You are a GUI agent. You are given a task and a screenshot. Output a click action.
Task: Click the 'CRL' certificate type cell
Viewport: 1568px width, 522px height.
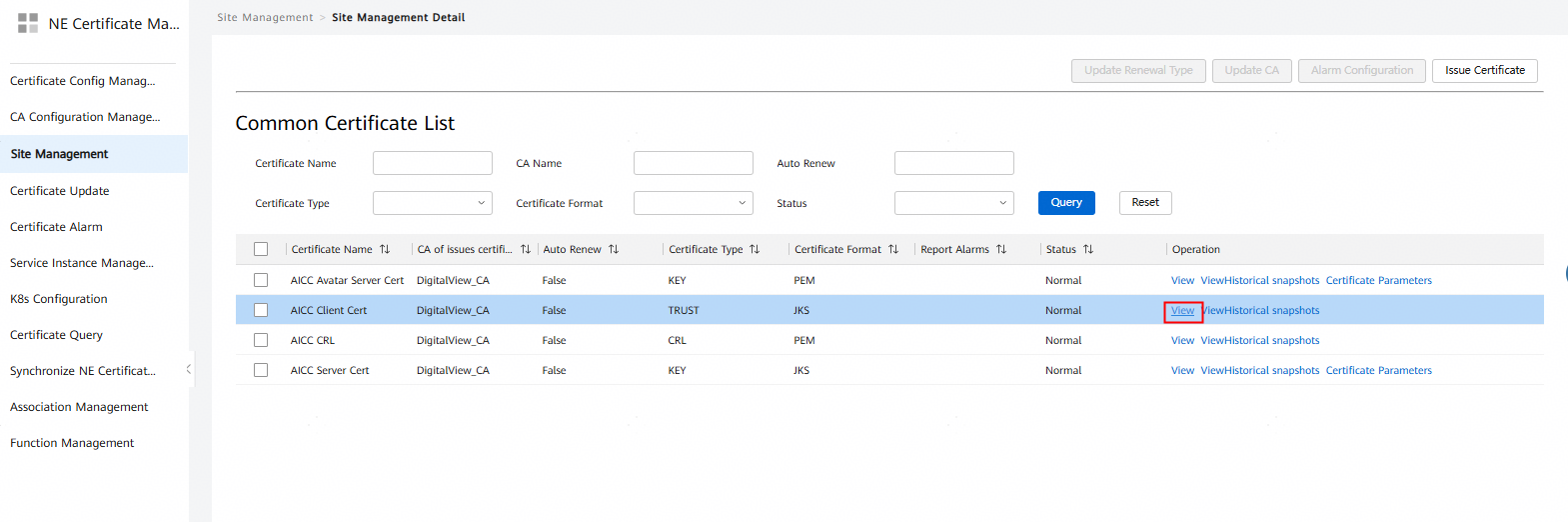coord(678,340)
